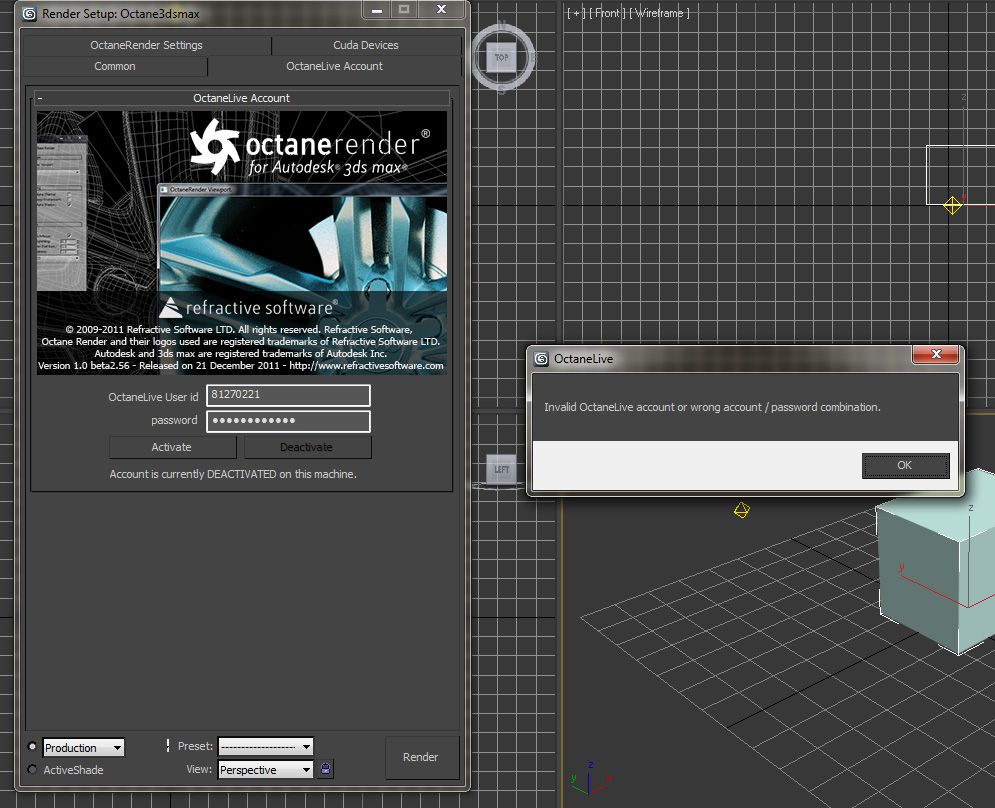
Task: Click the TOP face of the ViewCube
Action: pos(502,58)
